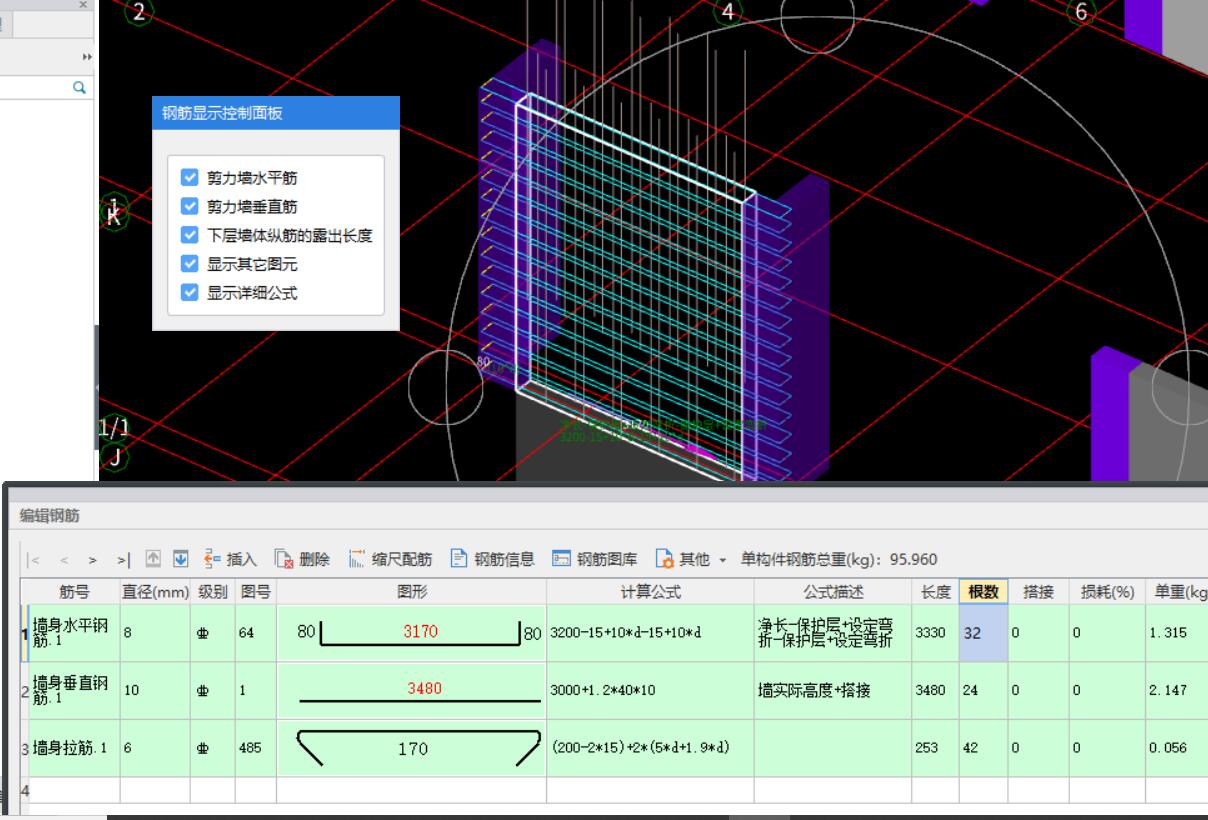Click axis grid label 2
This screenshot has width=1208, height=820.
tap(138, 12)
